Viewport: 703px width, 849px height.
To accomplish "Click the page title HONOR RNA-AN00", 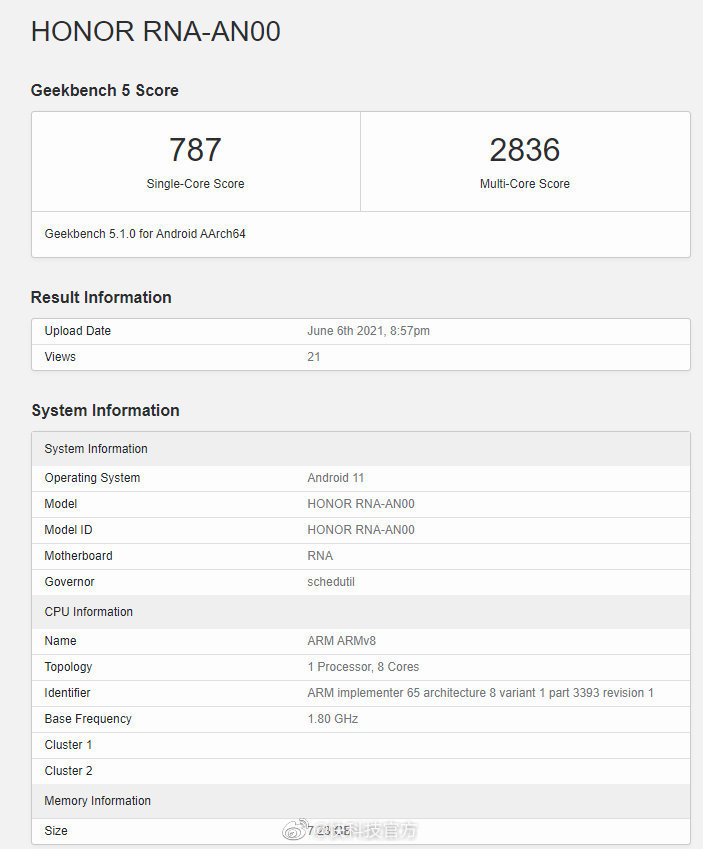I will [155, 31].
